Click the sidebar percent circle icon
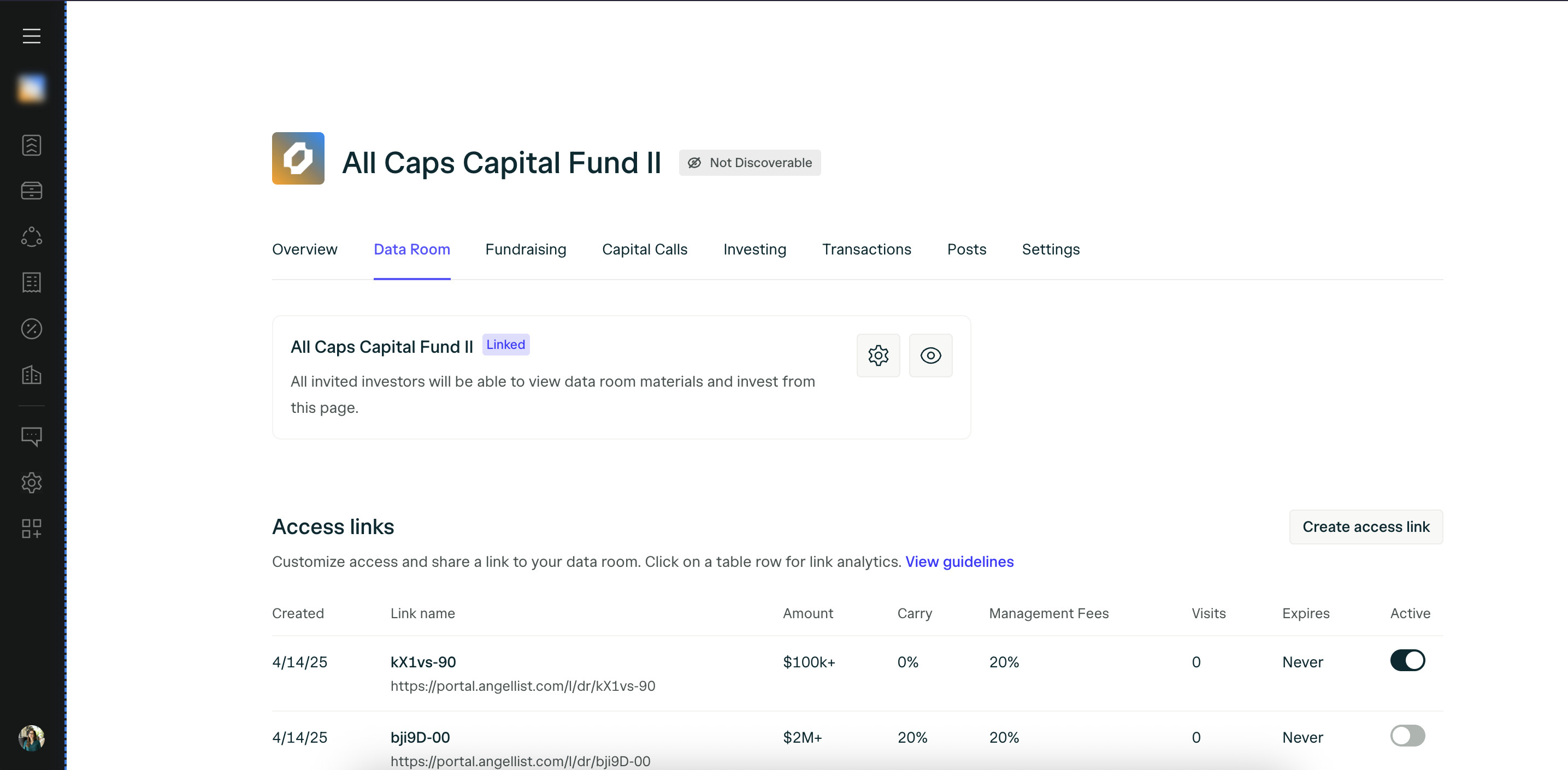Screen dimensions: 1568x770 point(32,329)
